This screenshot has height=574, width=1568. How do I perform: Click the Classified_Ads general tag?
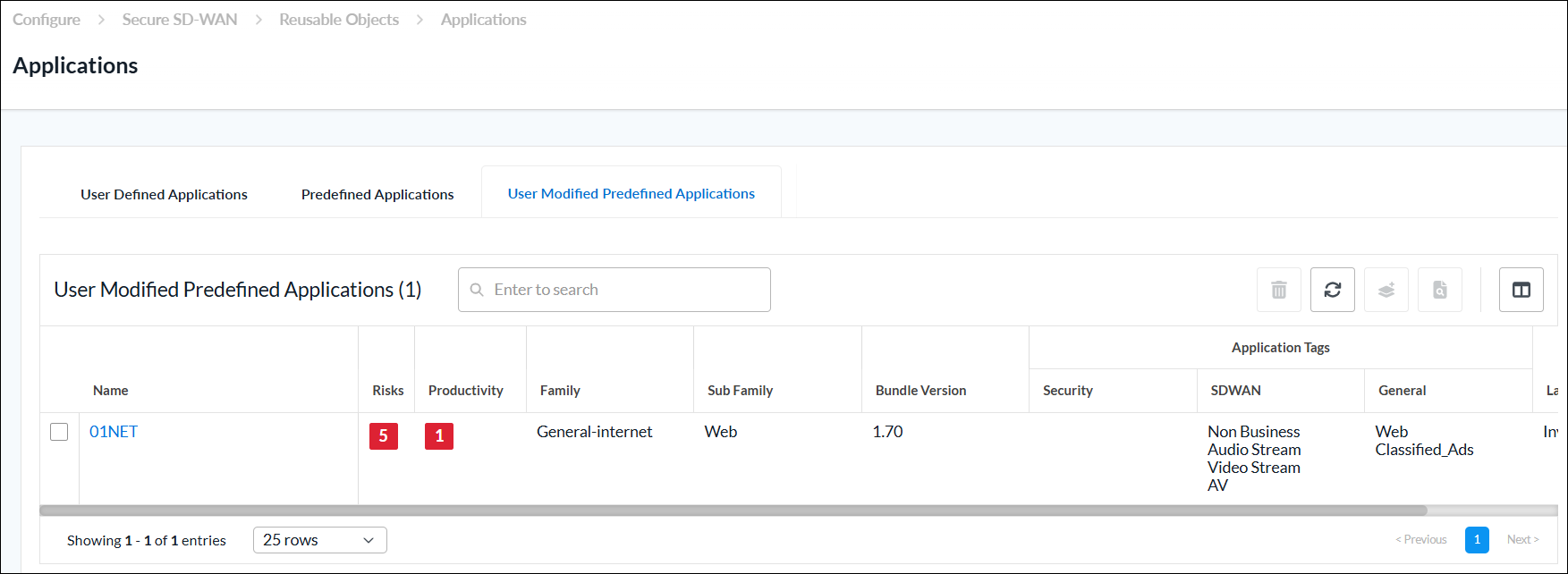point(1424,450)
